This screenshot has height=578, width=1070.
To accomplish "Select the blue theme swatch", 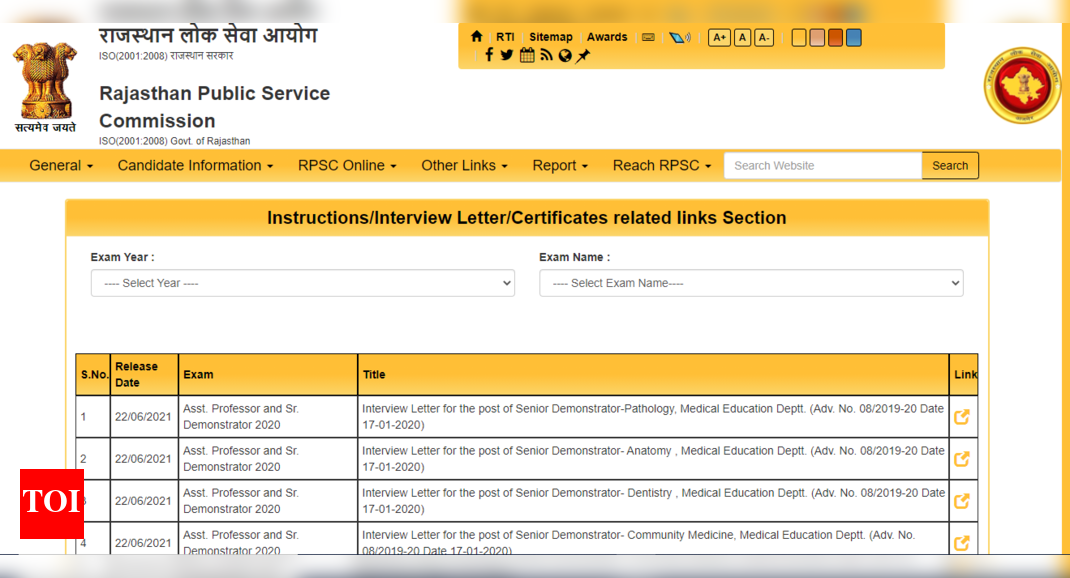I will click(x=854, y=38).
